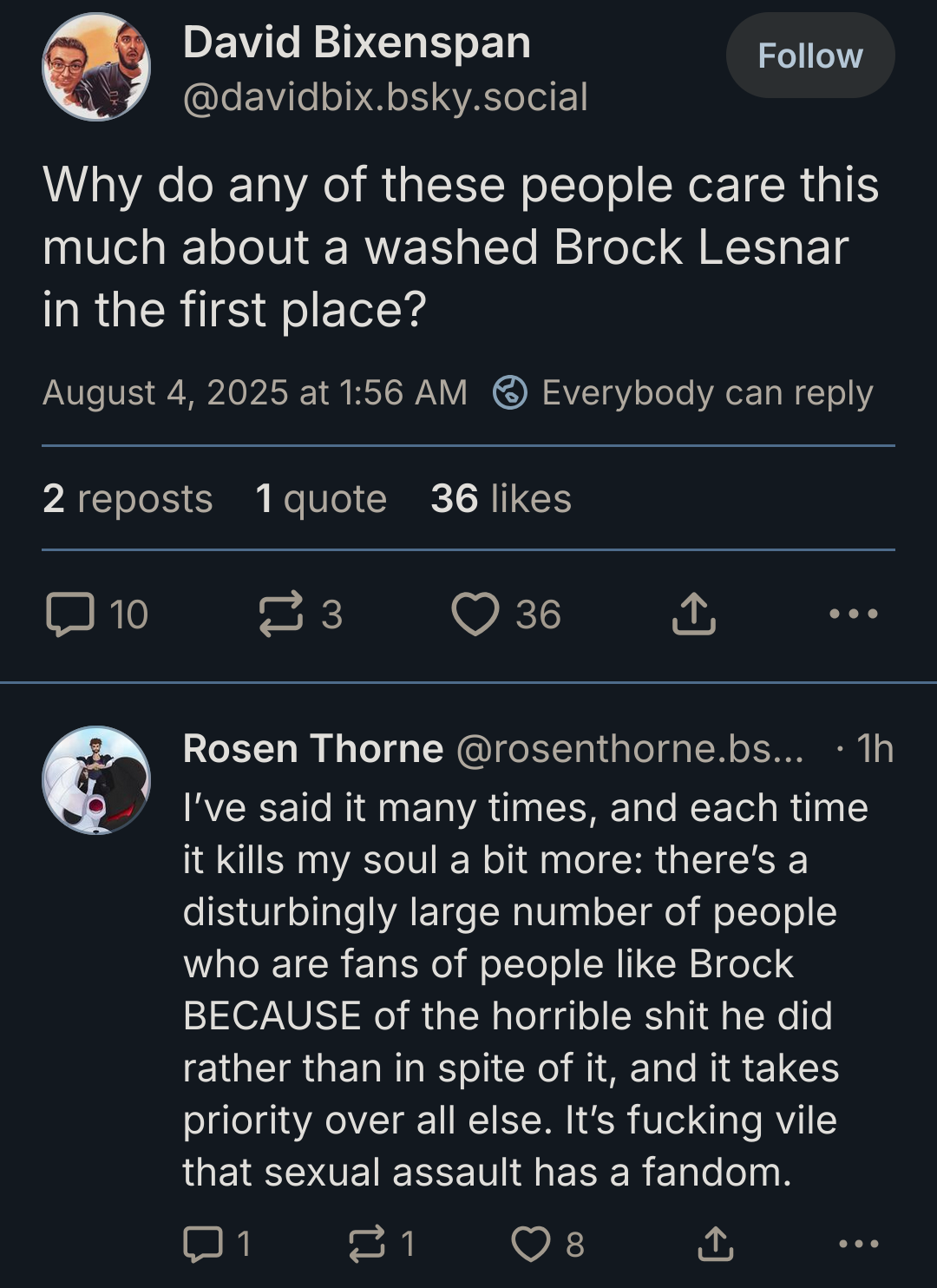
Task: Open David Bixenspan's profile avatar
Action: [x=96, y=67]
